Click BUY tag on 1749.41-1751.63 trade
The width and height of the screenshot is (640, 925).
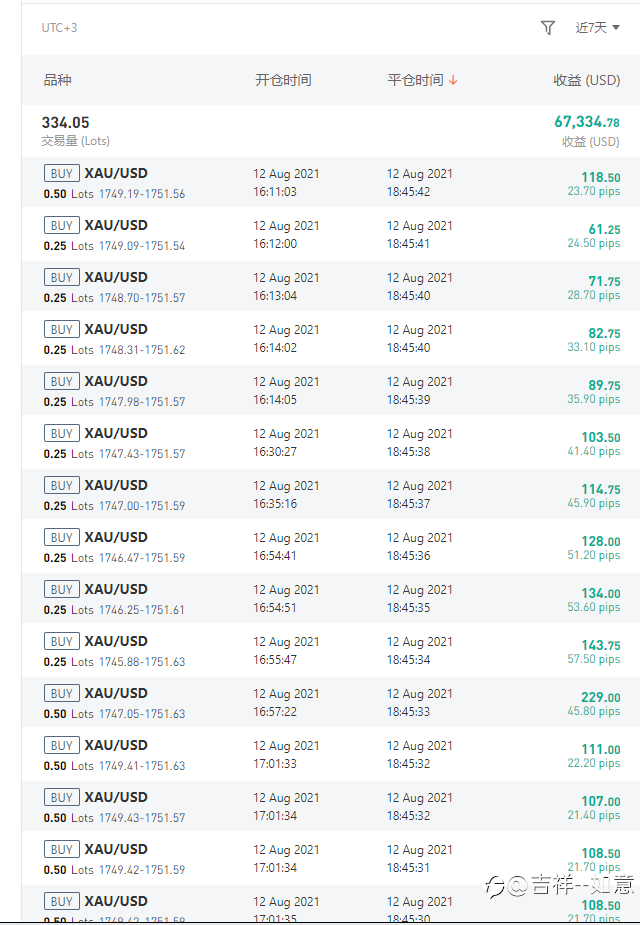[x=61, y=745]
